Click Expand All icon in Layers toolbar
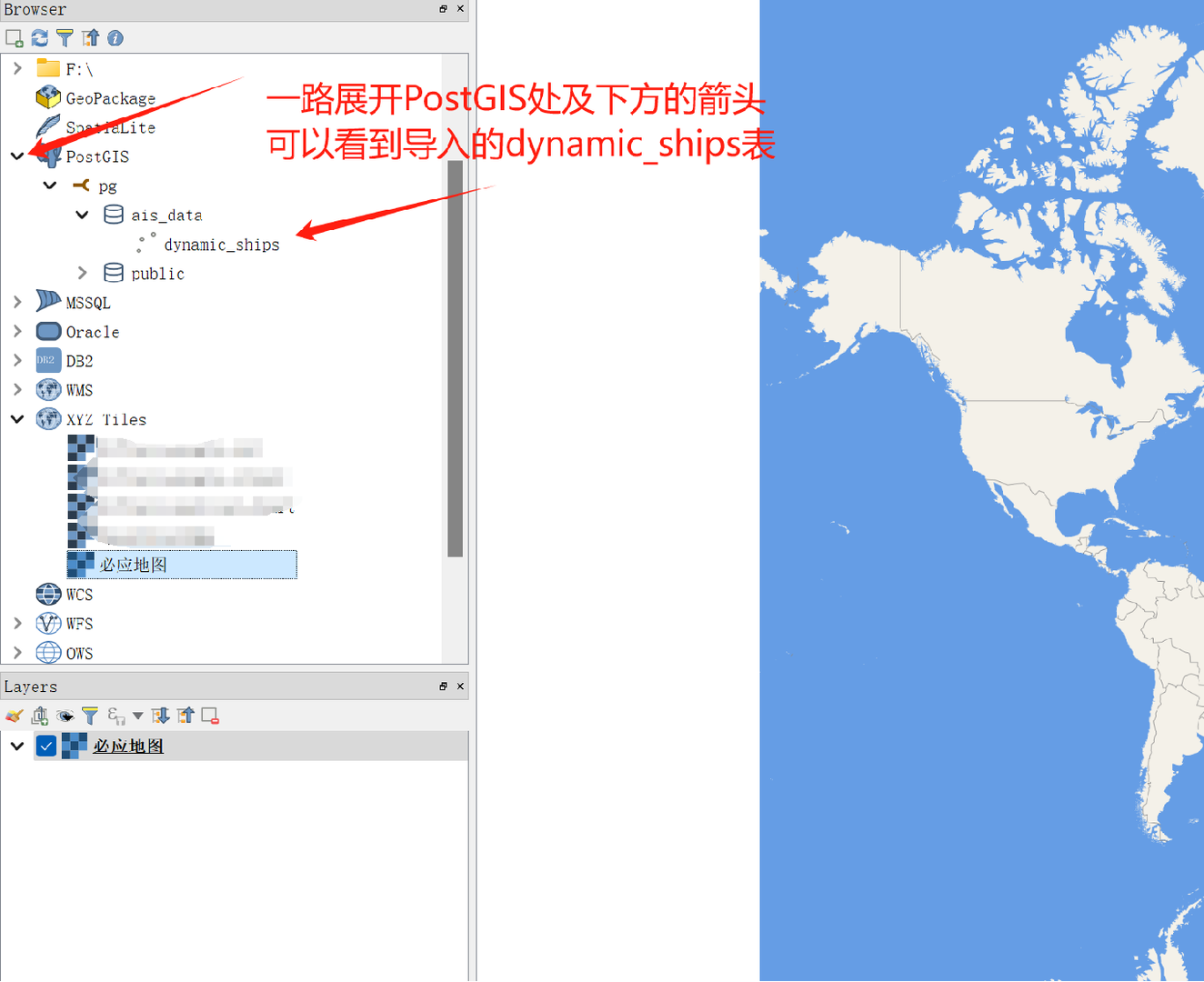 tap(161, 716)
